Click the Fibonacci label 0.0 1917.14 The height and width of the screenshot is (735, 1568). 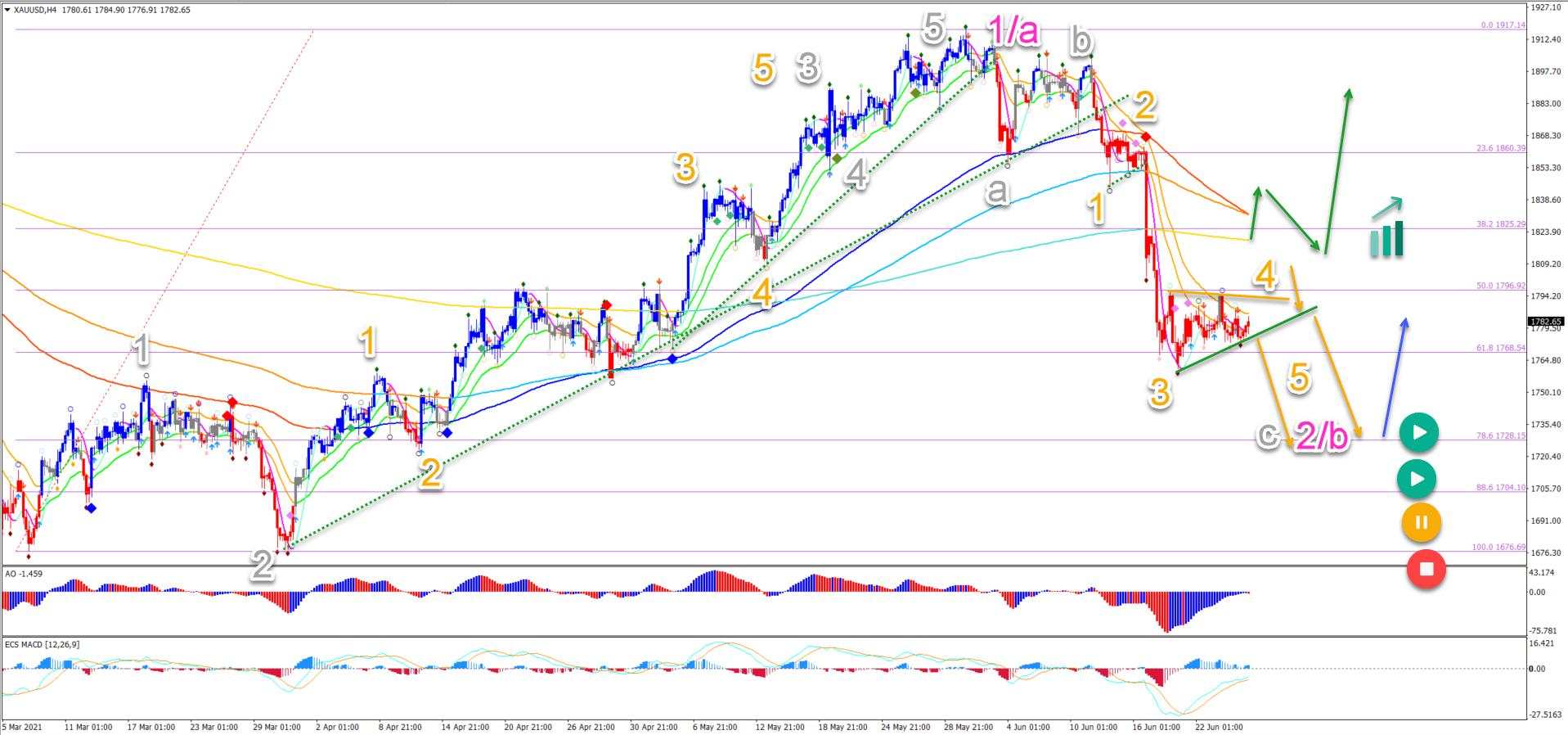click(1503, 25)
